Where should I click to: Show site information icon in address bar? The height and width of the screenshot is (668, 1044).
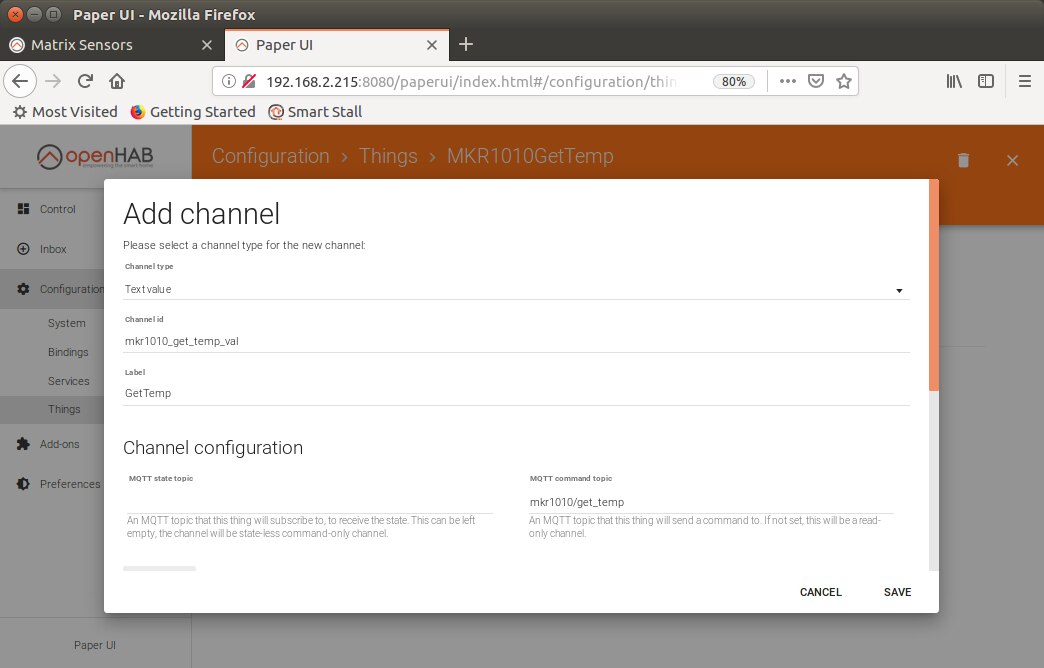coord(228,81)
